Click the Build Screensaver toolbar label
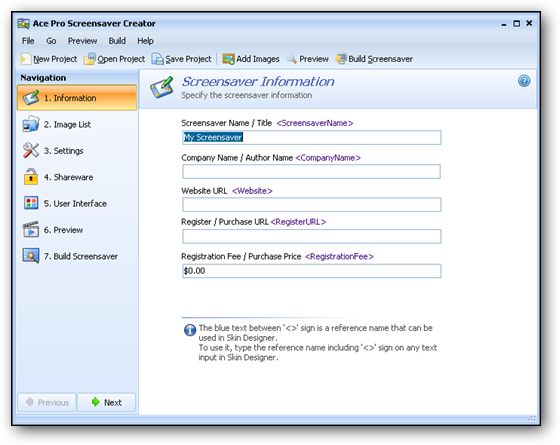560x445 pixels. coord(380,59)
